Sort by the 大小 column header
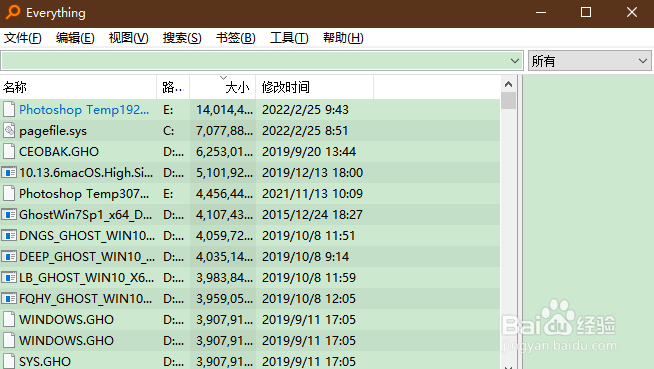 (x=223, y=87)
